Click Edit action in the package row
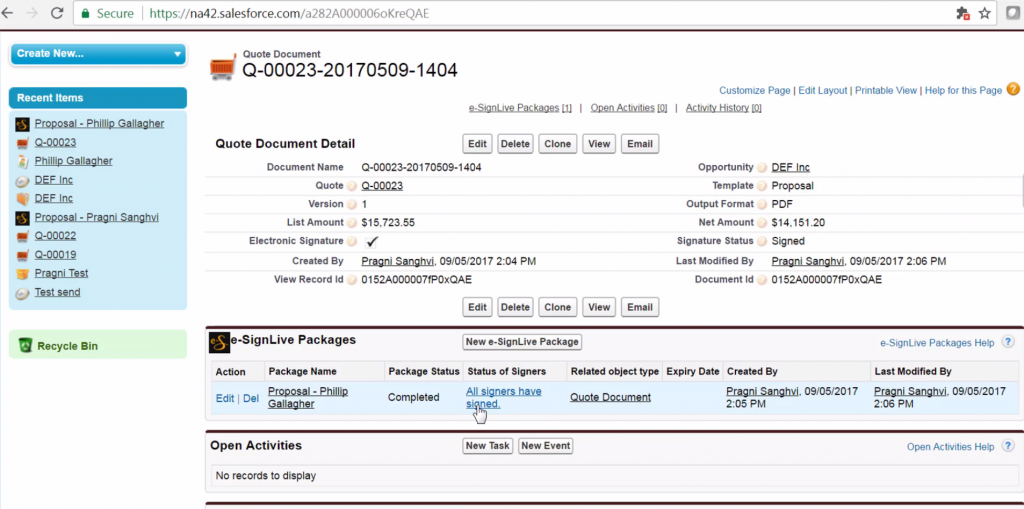 click(x=225, y=398)
